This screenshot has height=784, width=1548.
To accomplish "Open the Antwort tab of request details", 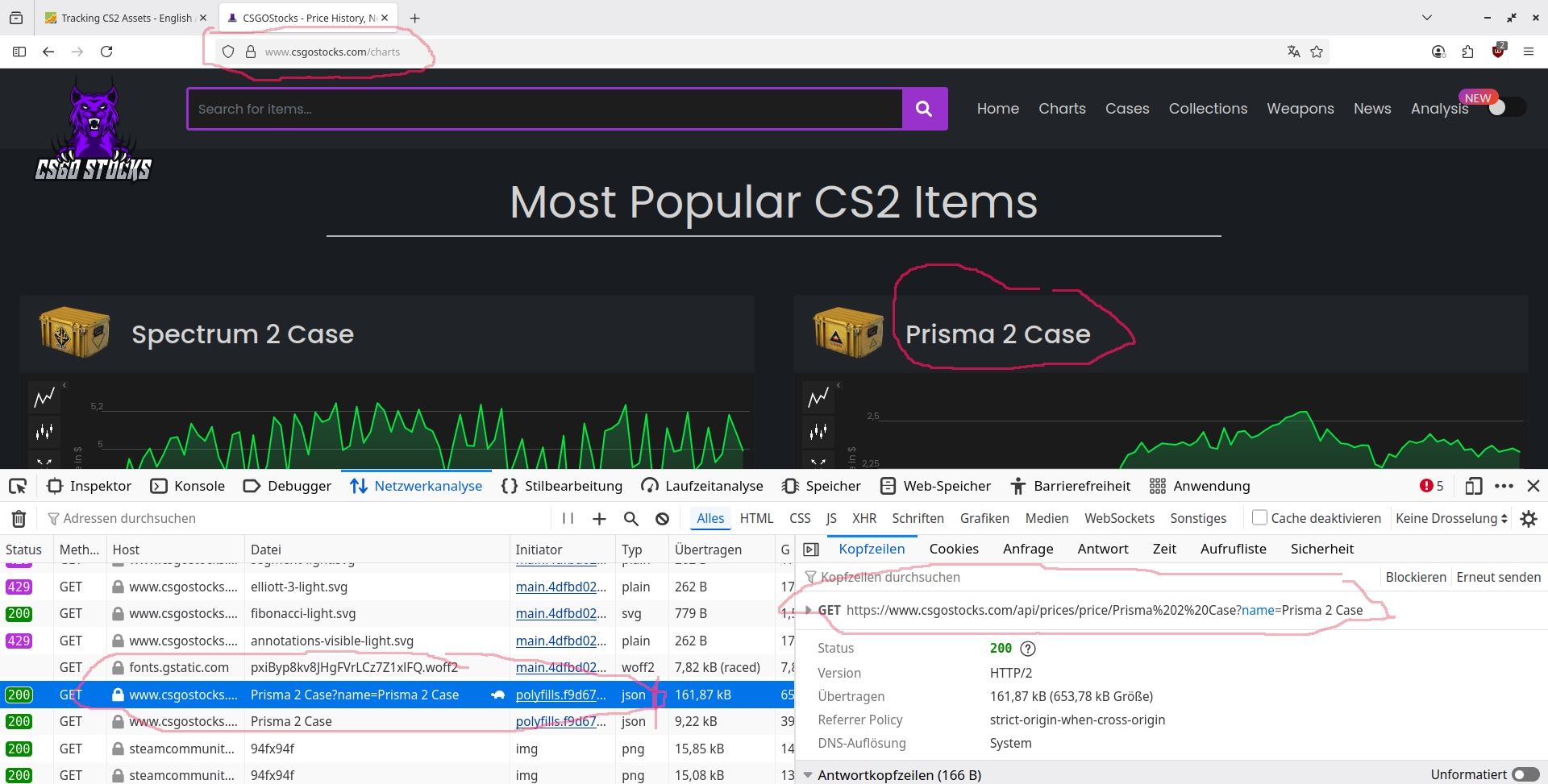I will (x=1103, y=549).
